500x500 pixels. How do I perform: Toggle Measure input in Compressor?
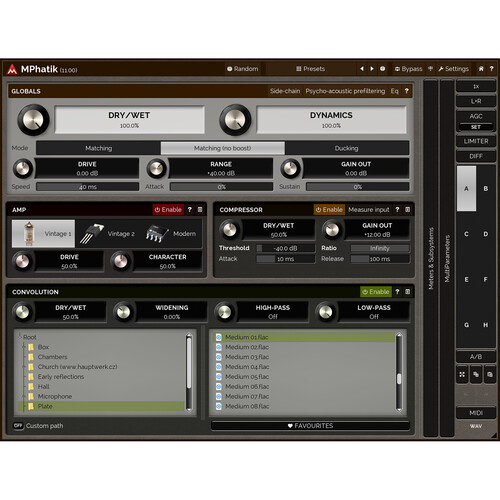click(369, 210)
